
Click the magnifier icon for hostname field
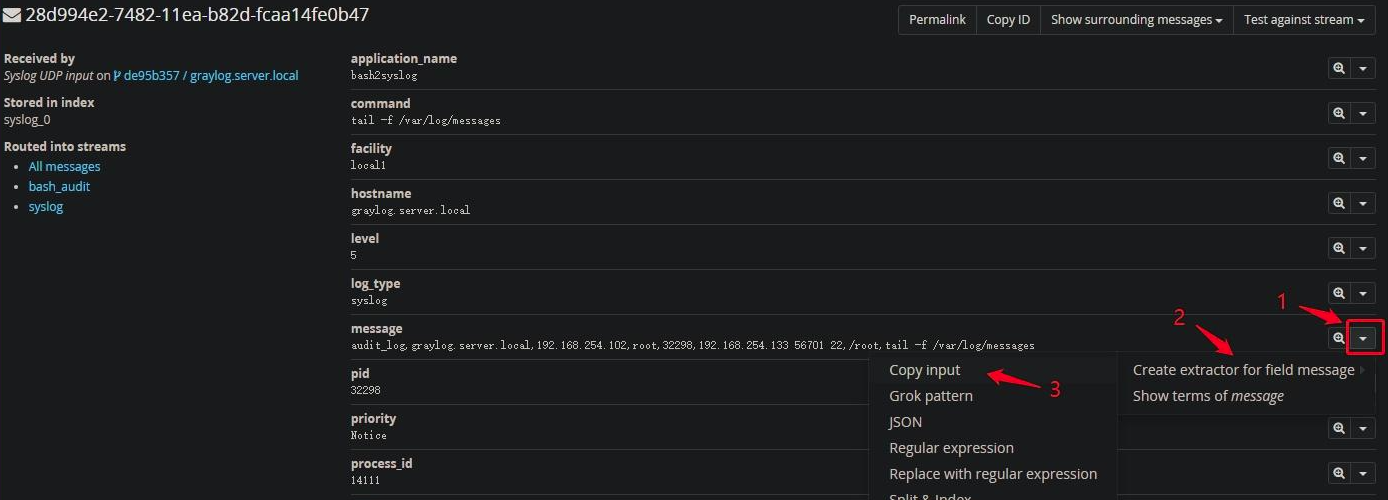click(x=1338, y=203)
